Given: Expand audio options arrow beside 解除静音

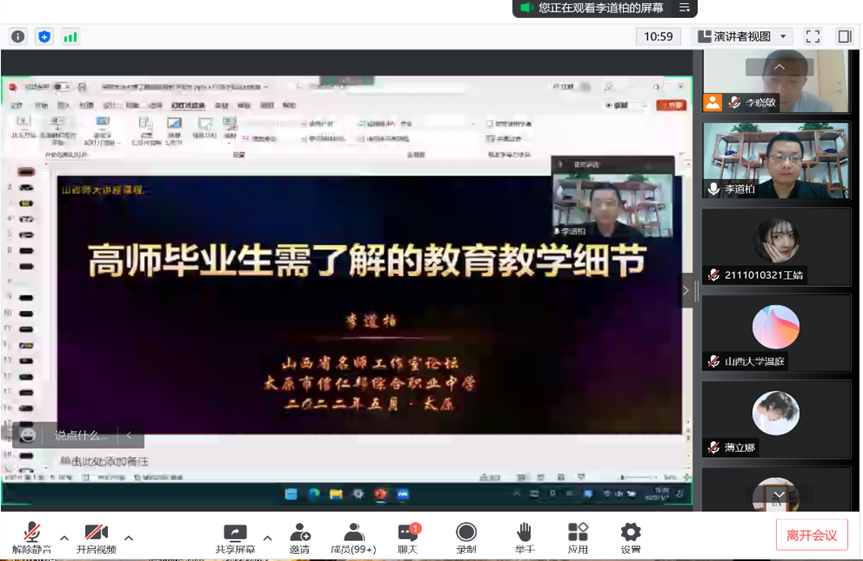Looking at the screenshot, I should [64, 538].
